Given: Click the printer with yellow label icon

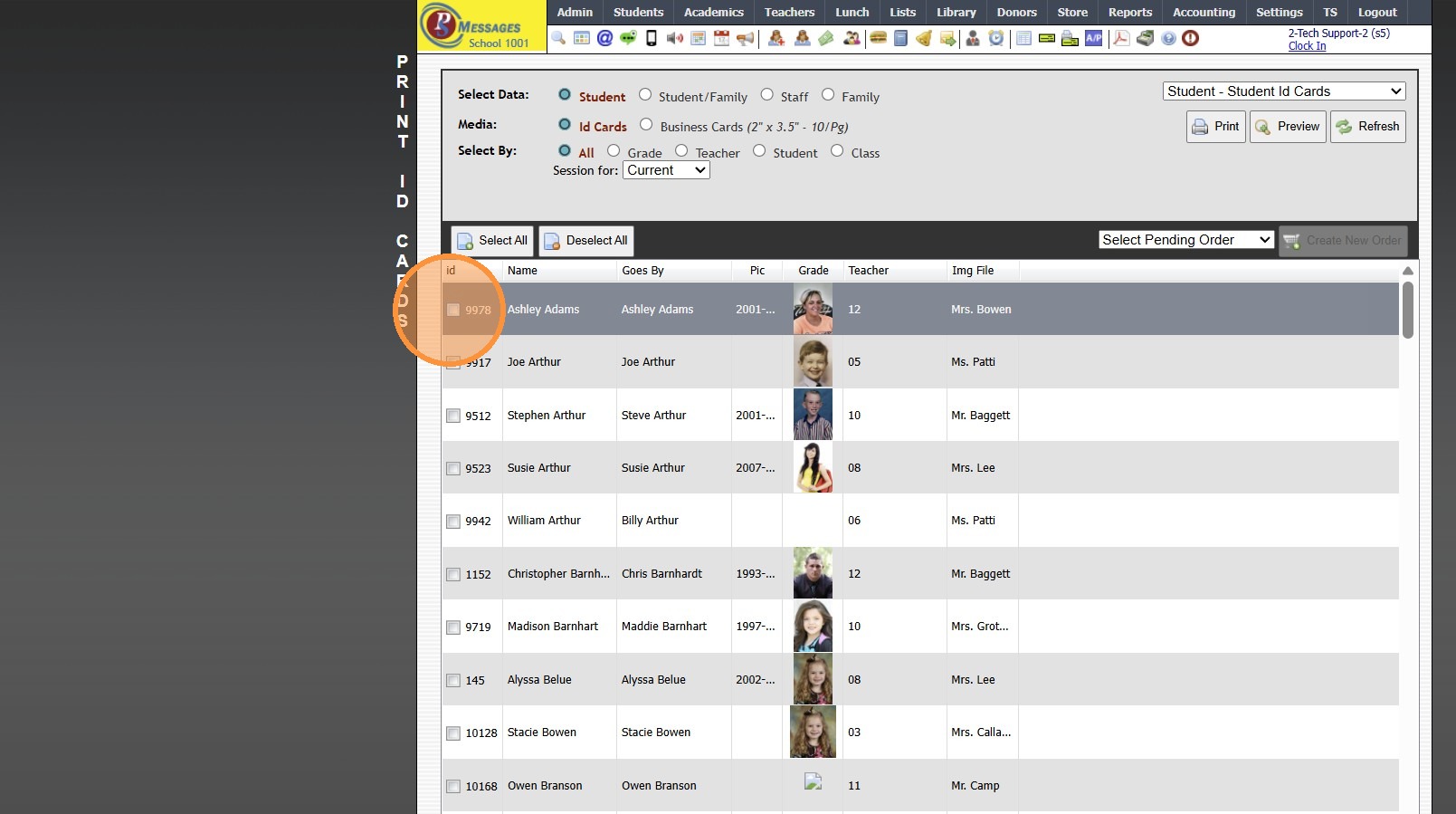Looking at the screenshot, I should pyautogui.click(x=1071, y=38).
